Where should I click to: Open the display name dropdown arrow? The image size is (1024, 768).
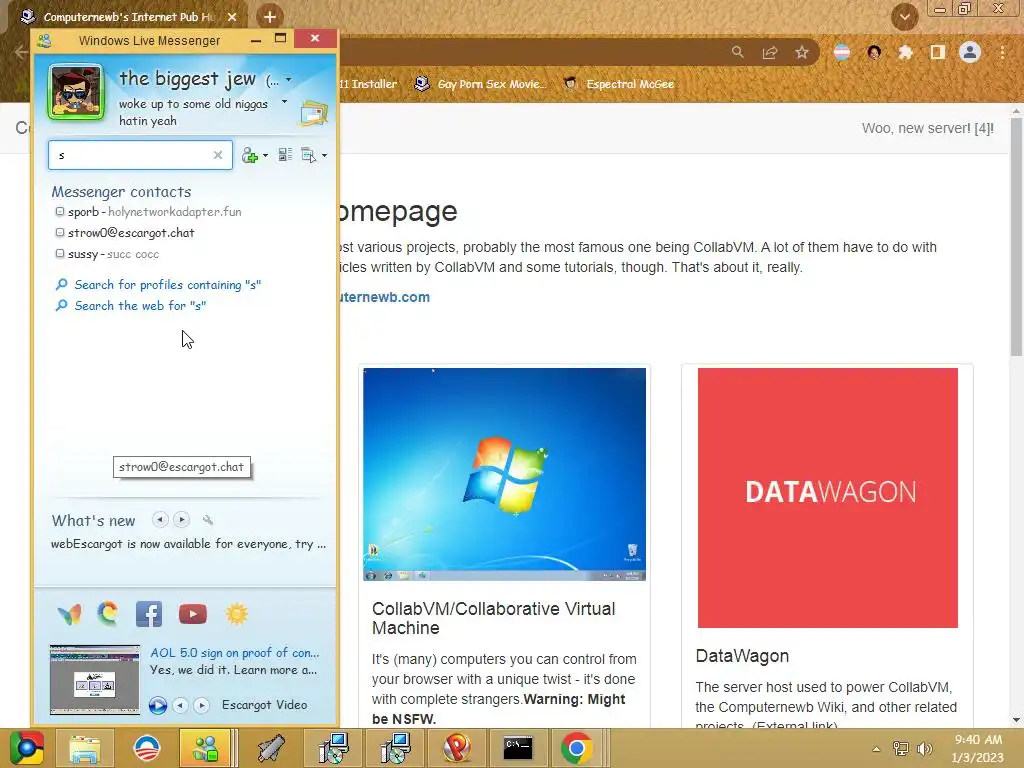[289, 80]
